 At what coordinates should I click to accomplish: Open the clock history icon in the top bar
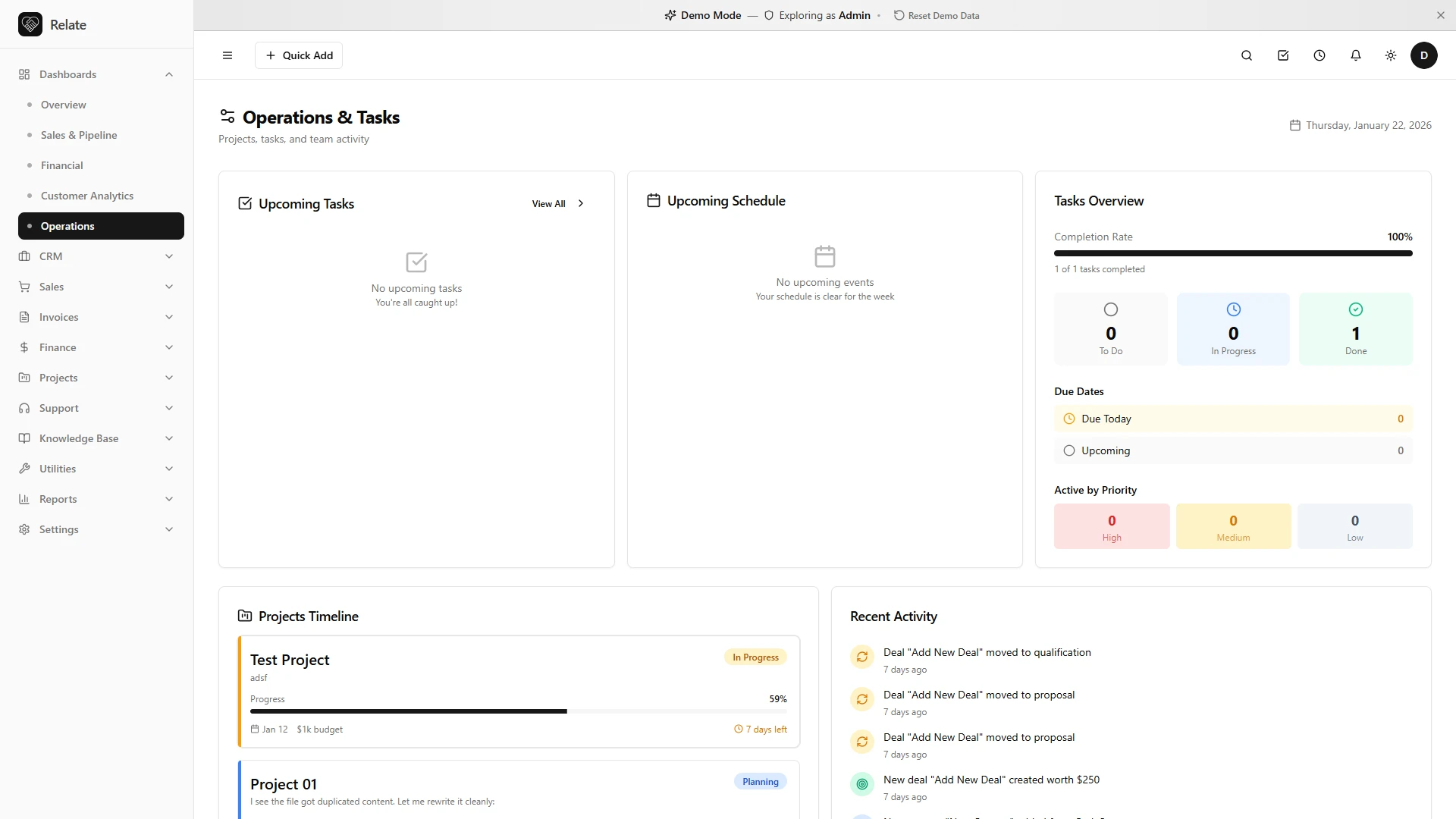[1319, 55]
